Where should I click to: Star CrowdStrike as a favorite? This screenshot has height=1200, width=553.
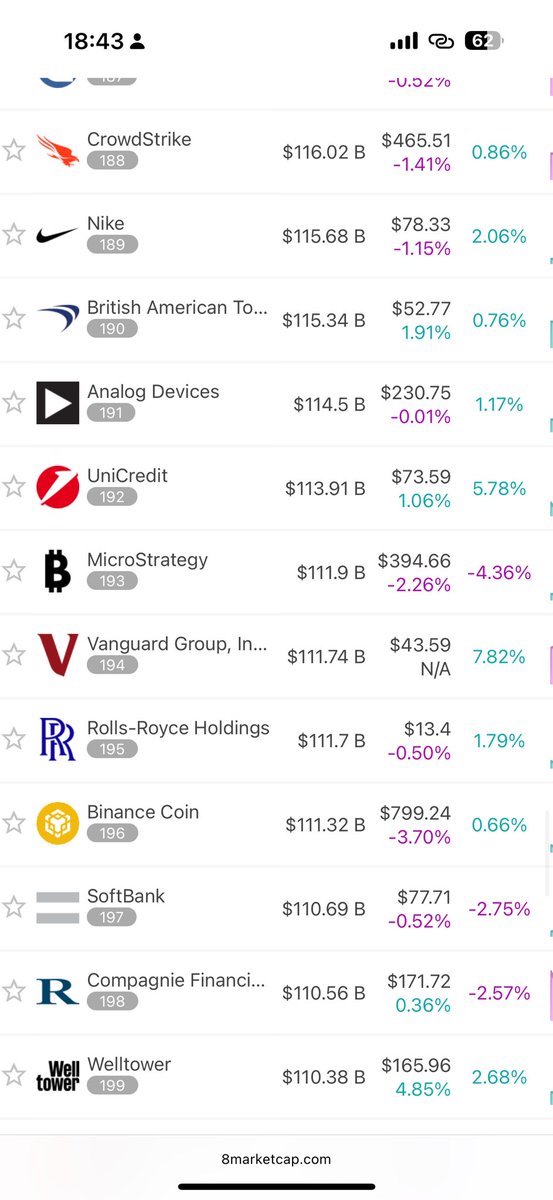click(13, 151)
